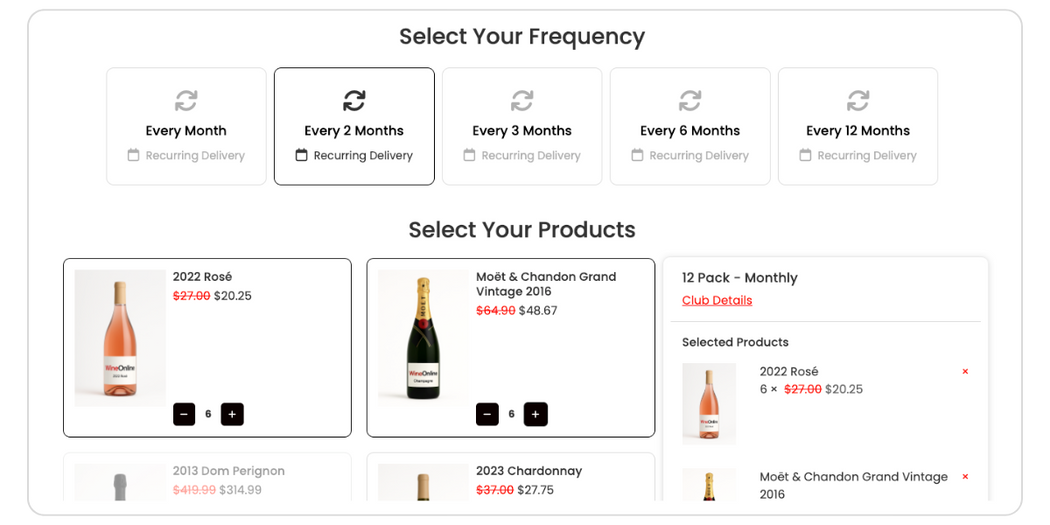Viewport: 1050px width, 525px height.
Task: Open the 2022 Rosé thumbnail in Selected Products
Action: (x=709, y=403)
